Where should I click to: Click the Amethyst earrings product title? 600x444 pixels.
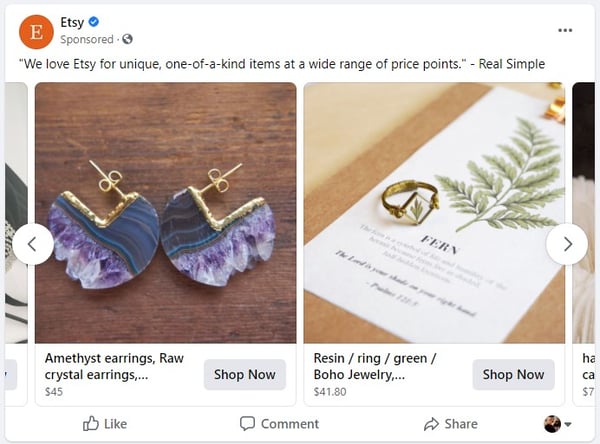click(115, 366)
